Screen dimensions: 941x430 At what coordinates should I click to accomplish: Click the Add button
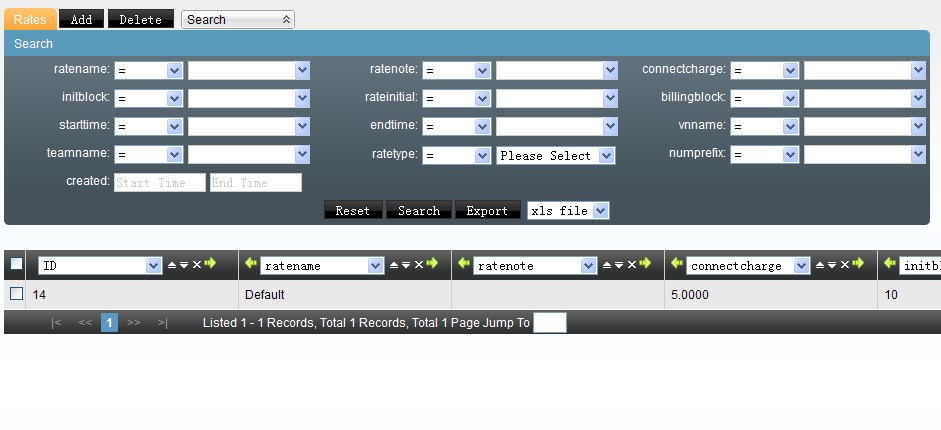[81, 19]
